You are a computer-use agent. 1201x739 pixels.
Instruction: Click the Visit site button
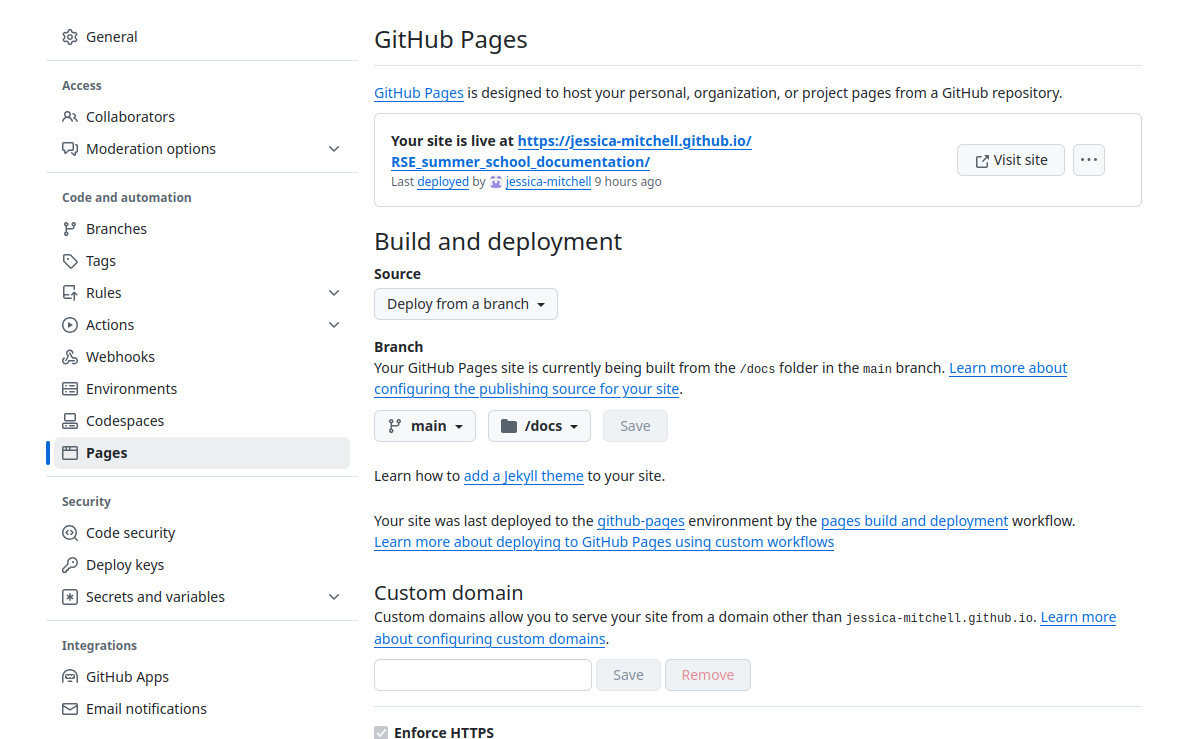(x=1011, y=160)
